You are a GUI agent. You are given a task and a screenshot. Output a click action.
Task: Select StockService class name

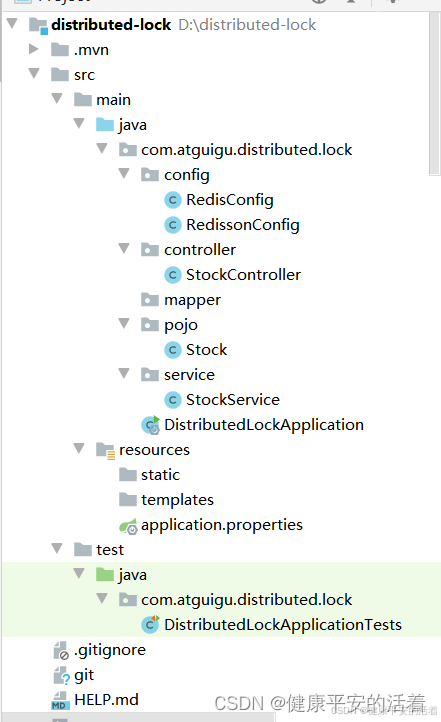coord(232,400)
